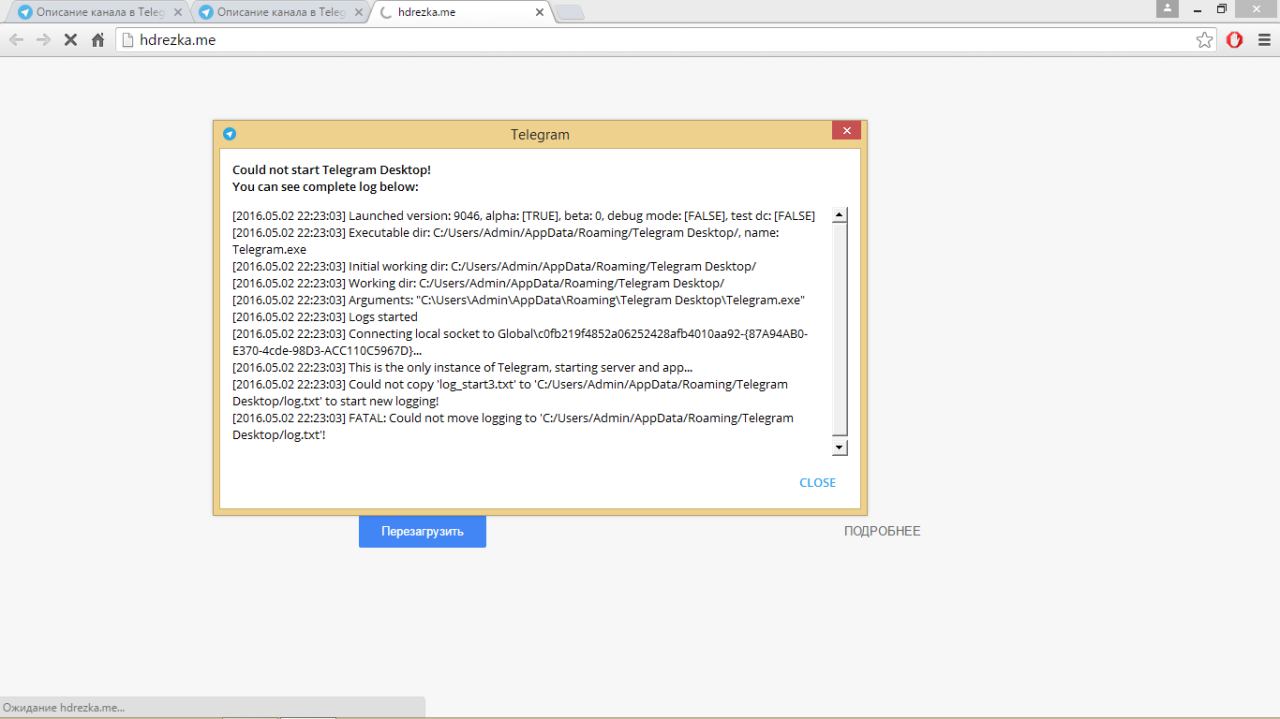Close the second Telegram channel tab
Image resolution: width=1280 pixels, height=719 pixels.
tap(358, 13)
